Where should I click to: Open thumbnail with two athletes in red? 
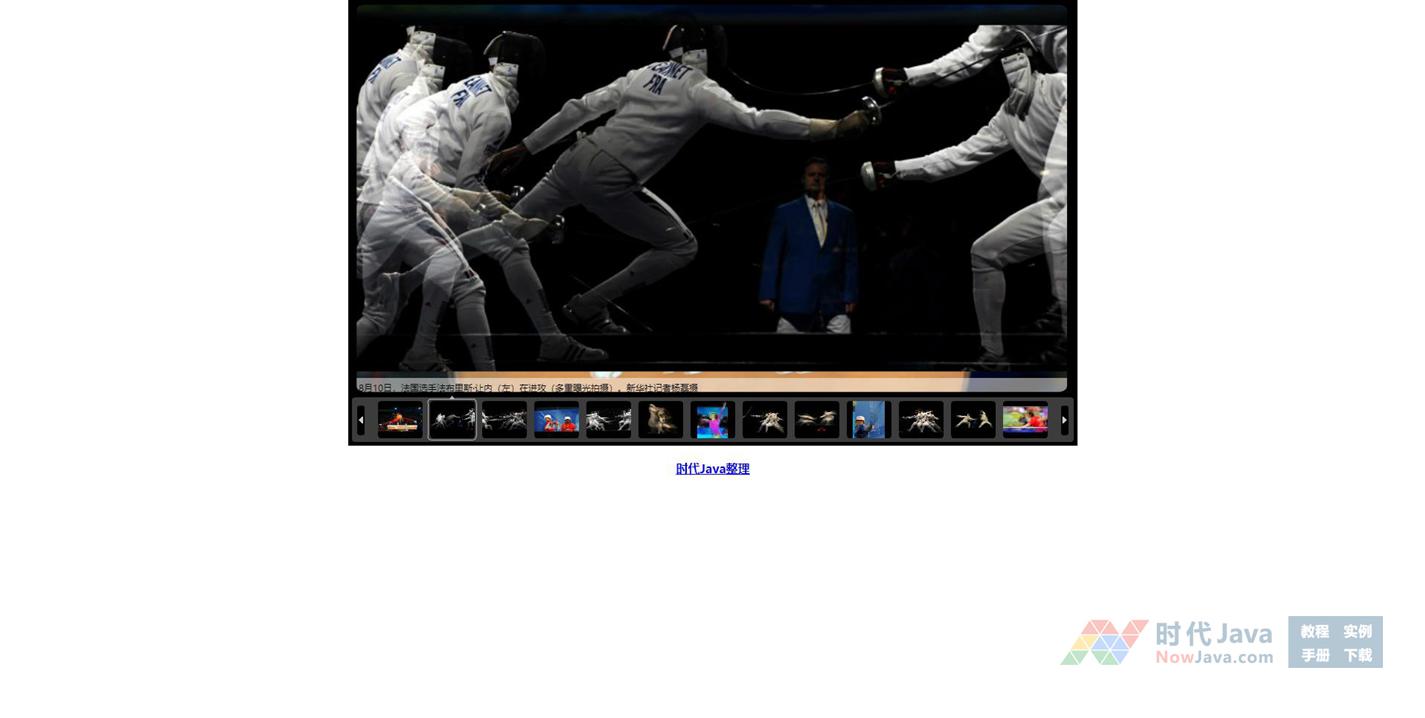coord(556,420)
